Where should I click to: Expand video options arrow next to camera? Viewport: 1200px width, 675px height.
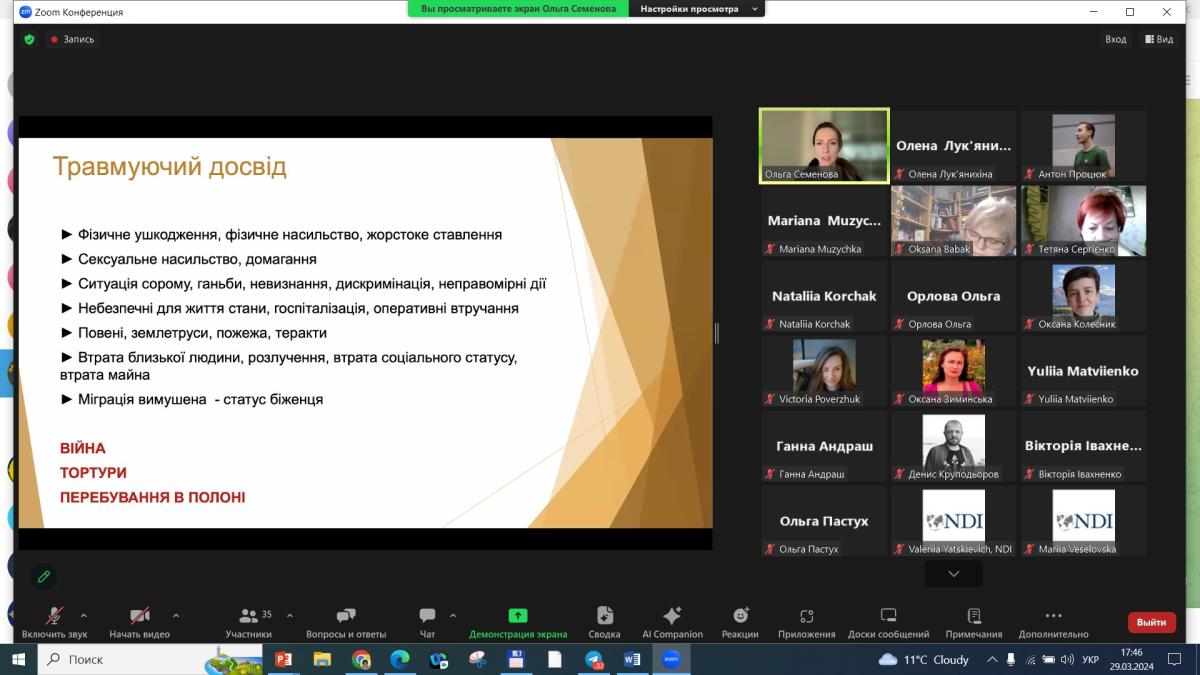(x=176, y=616)
